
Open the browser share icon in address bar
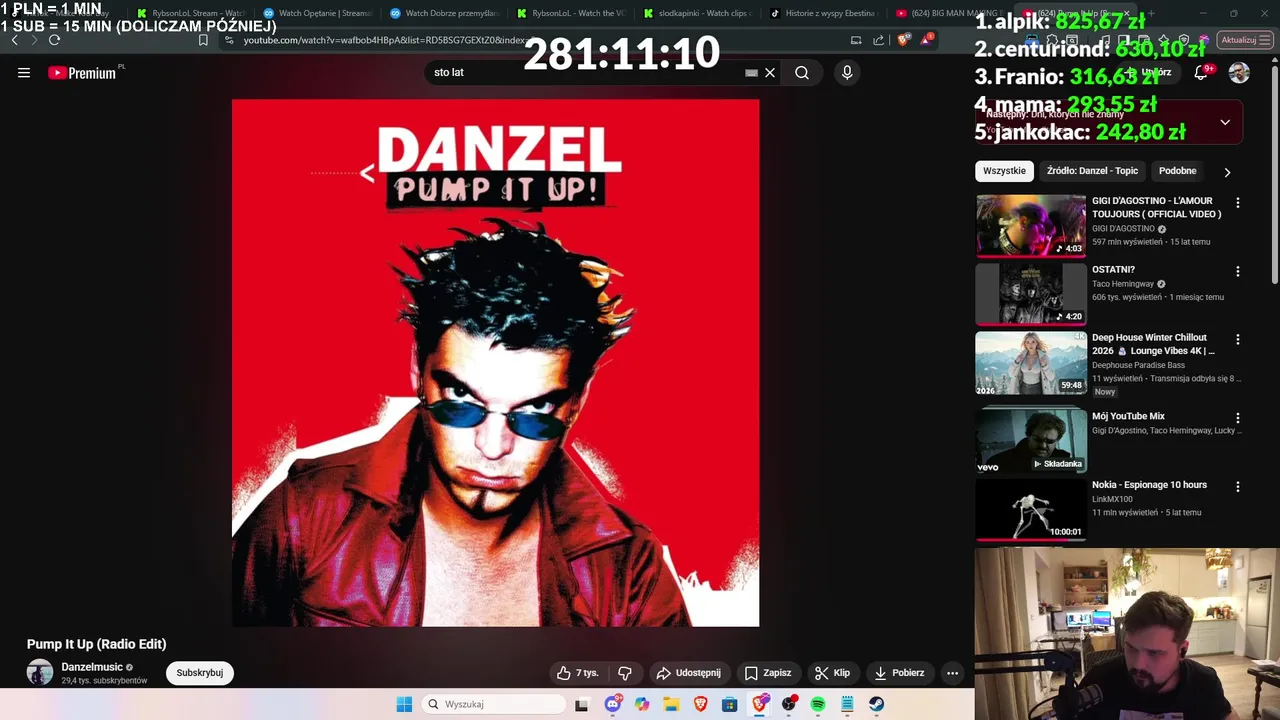pyautogui.click(x=878, y=40)
